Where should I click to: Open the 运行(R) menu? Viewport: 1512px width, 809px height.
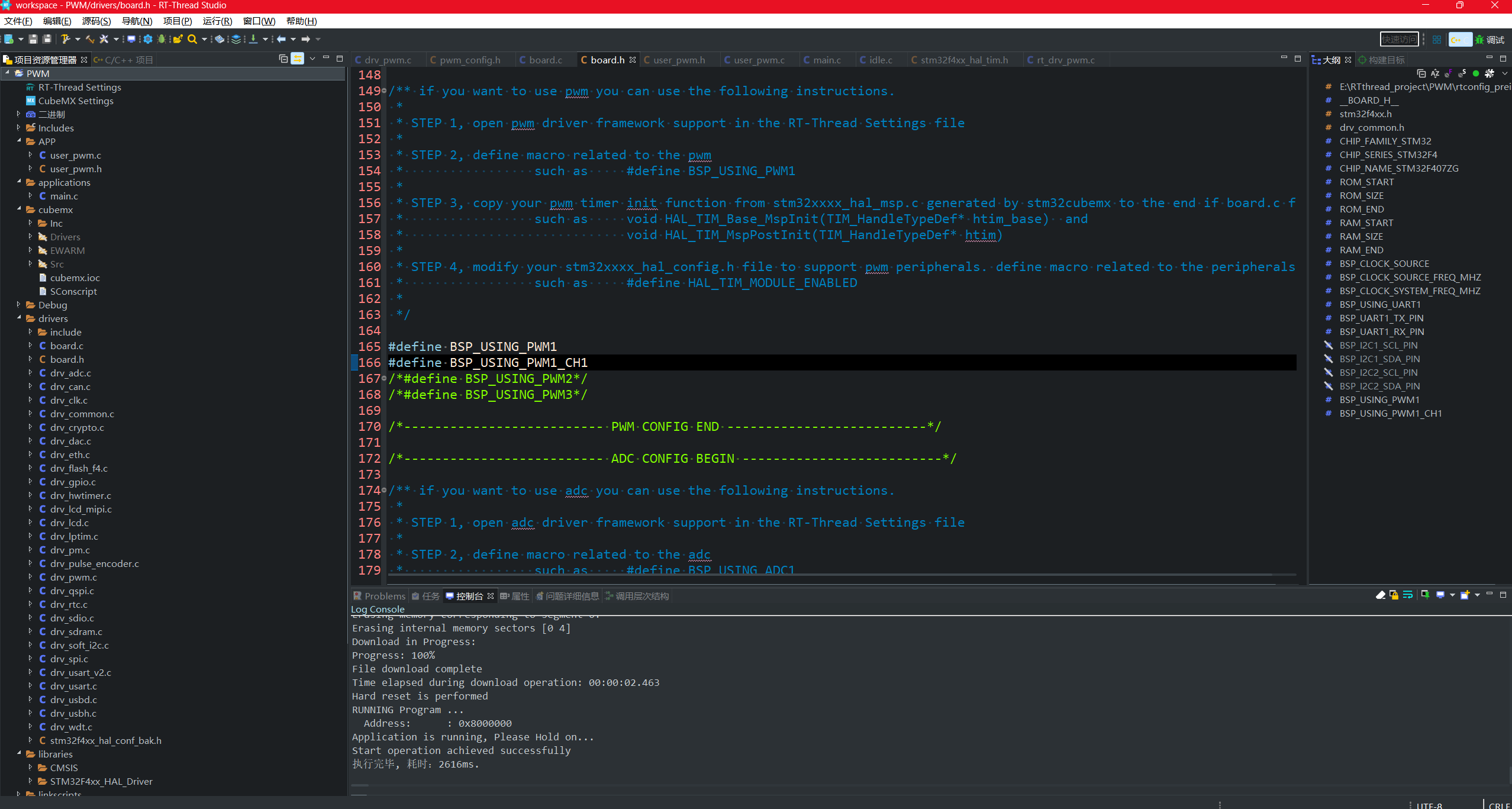coord(217,21)
